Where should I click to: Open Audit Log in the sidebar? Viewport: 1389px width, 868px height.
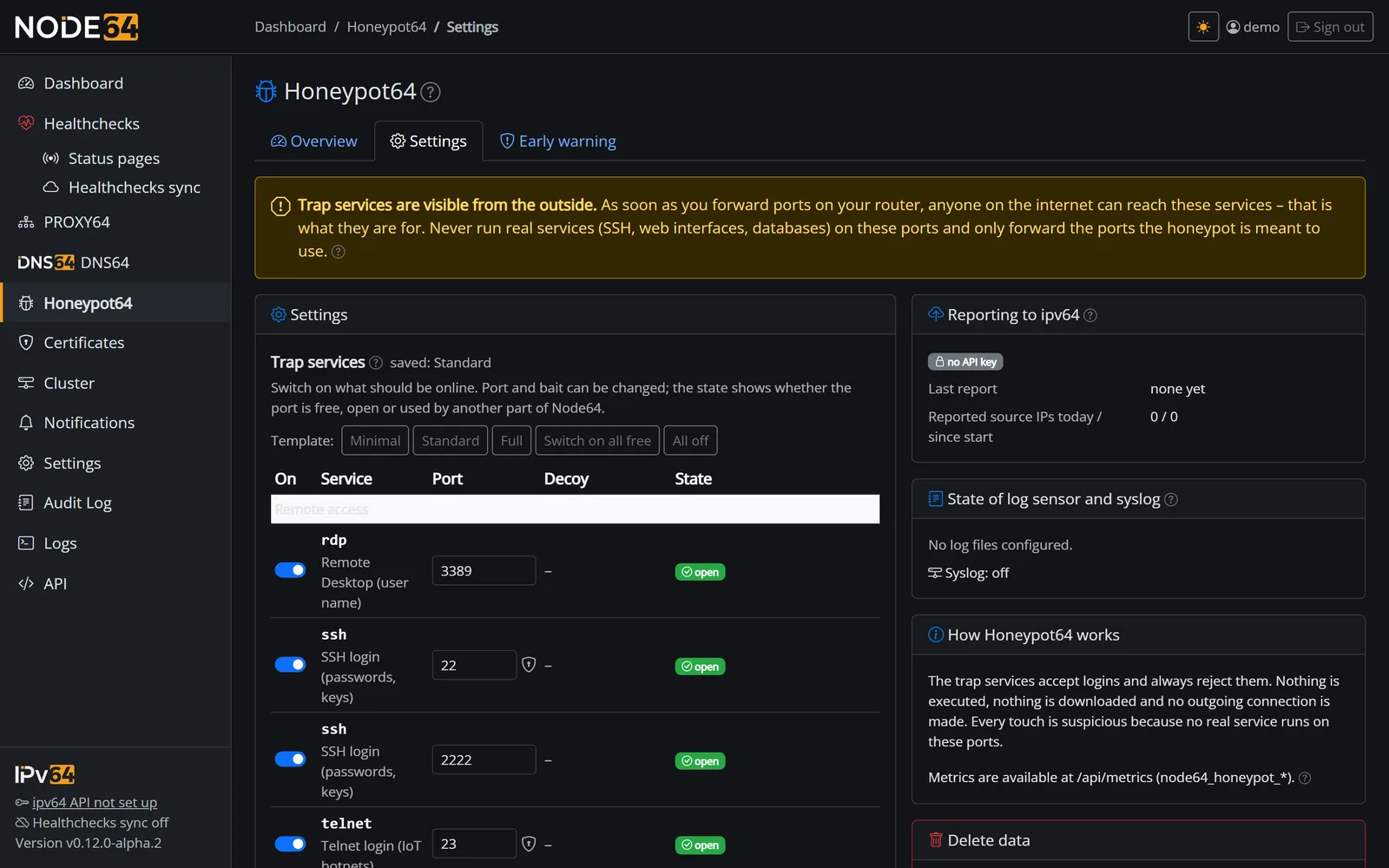click(115, 503)
